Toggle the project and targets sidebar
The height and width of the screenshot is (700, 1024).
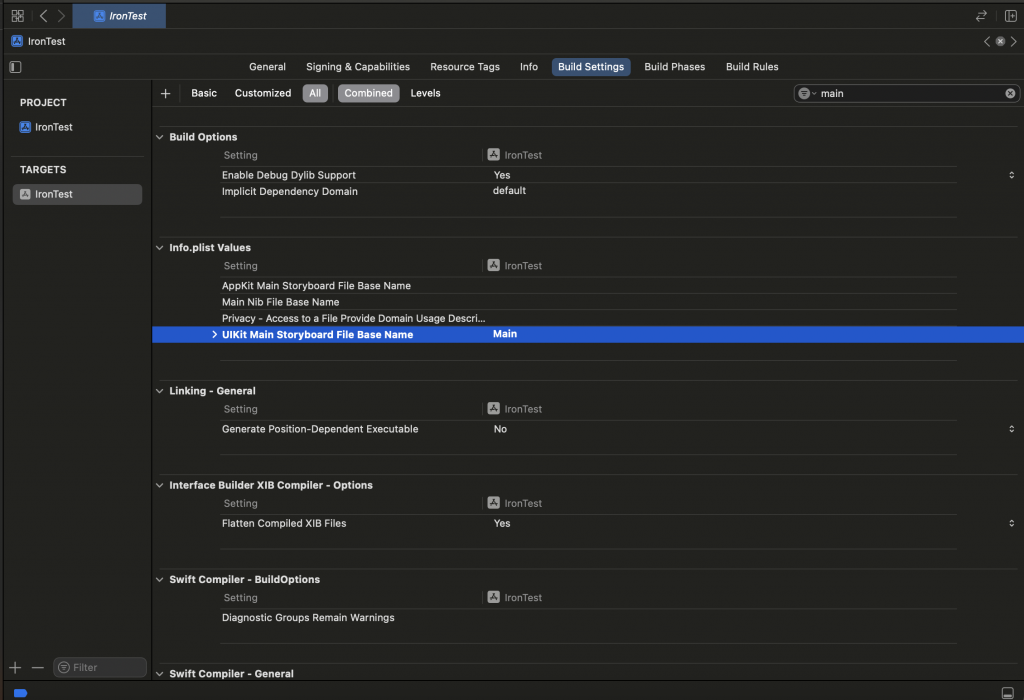pos(16,67)
